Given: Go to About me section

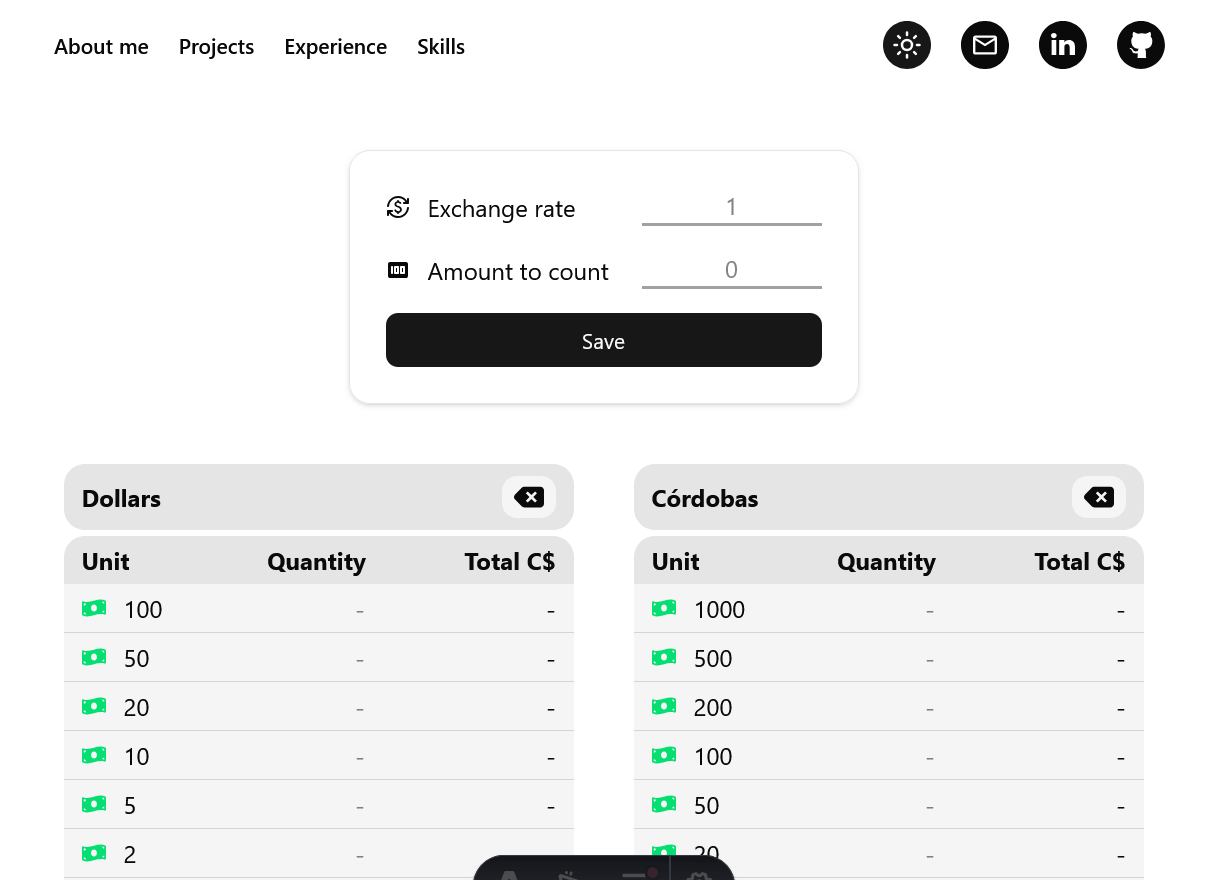Looking at the screenshot, I should click(101, 47).
